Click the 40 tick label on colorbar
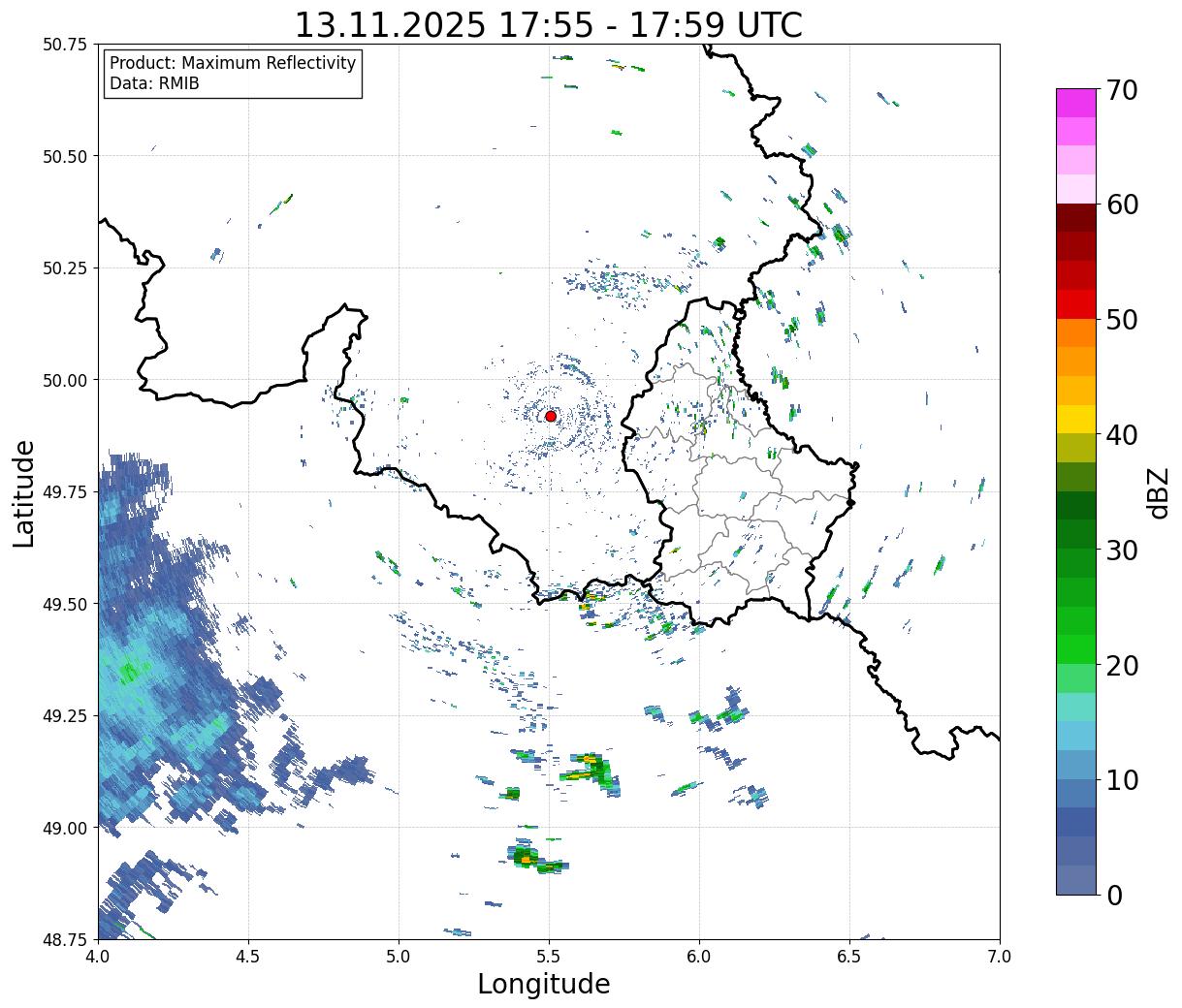This screenshot has height=1008, width=1182. point(1121,435)
